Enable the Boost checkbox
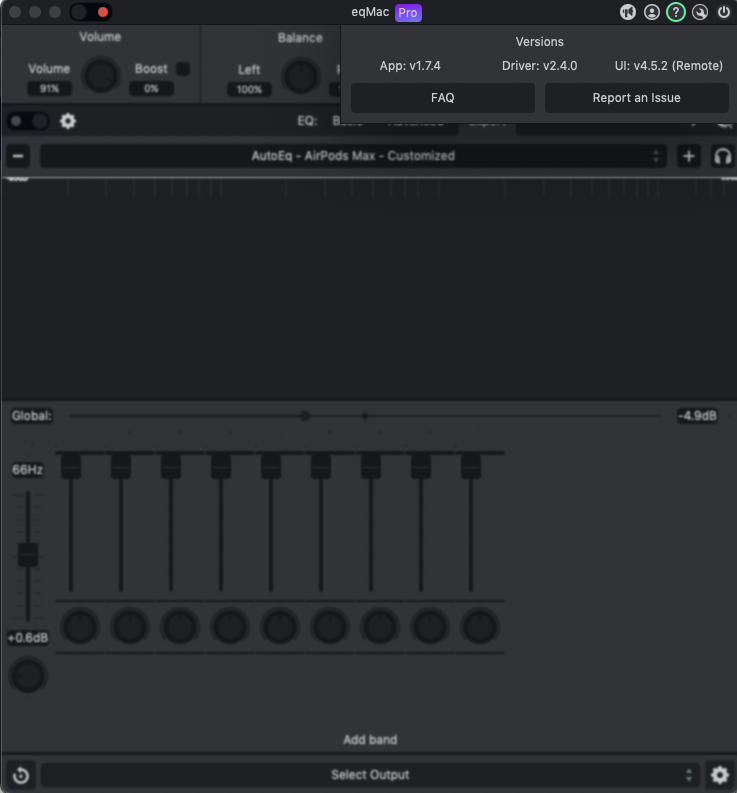 click(x=183, y=69)
